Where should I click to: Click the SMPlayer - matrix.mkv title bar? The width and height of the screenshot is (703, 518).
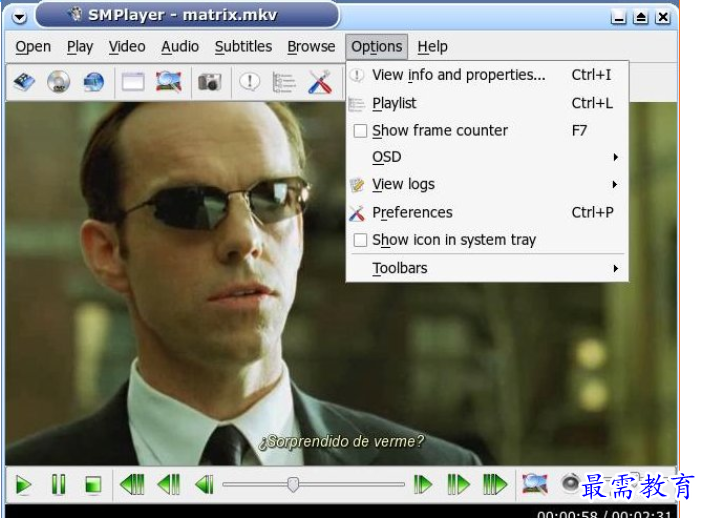(x=187, y=15)
